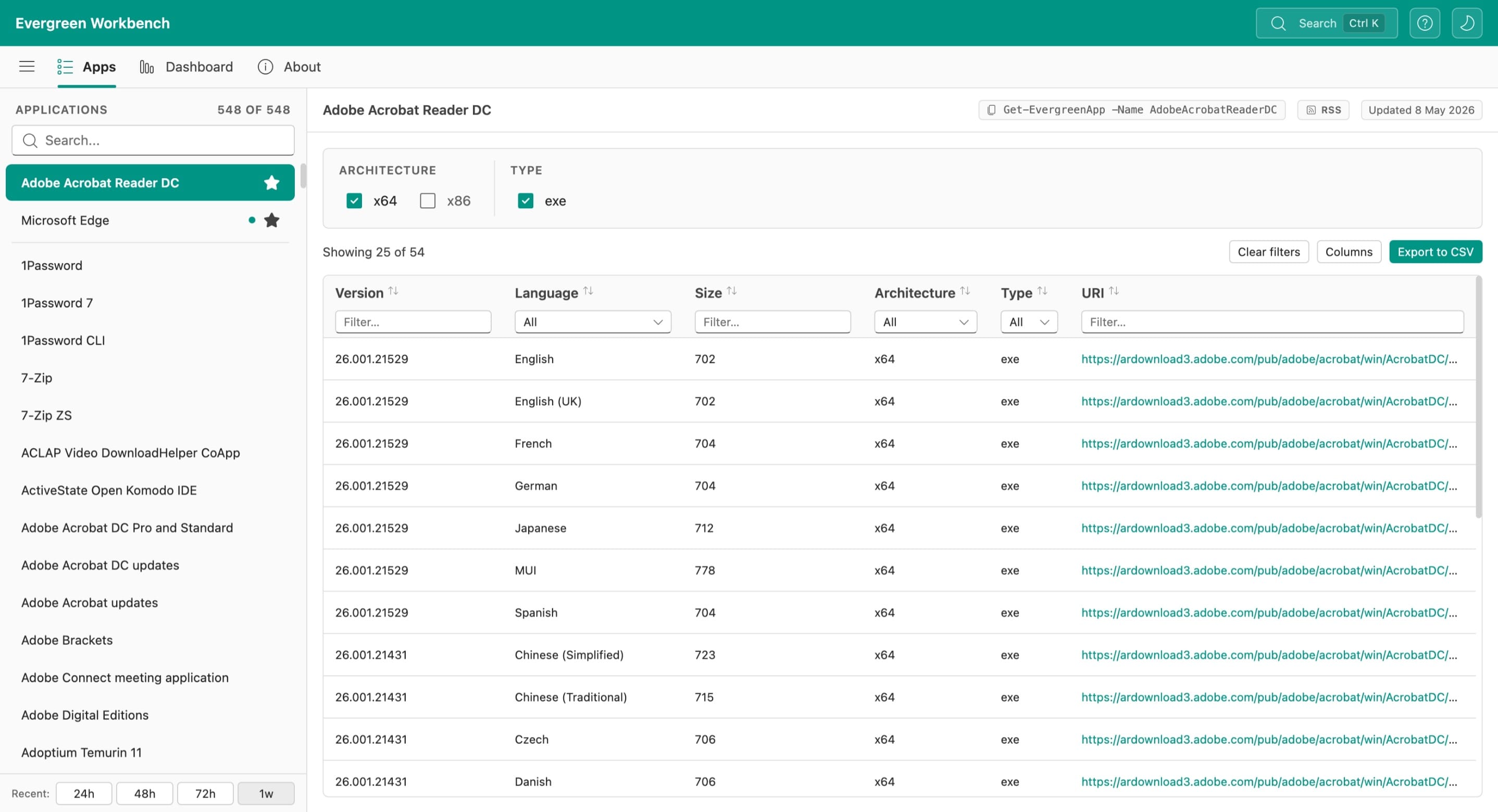This screenshot has width=1498, height=812.
Task: Open the hamburger menu icon
Action: pos(27,66)
